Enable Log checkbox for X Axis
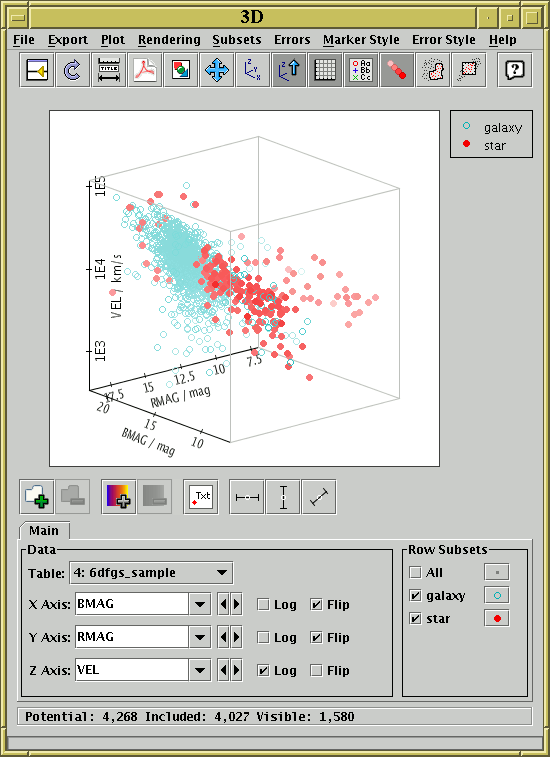The height and width of the screenshot is (757, 550). (x=263, y=604)
